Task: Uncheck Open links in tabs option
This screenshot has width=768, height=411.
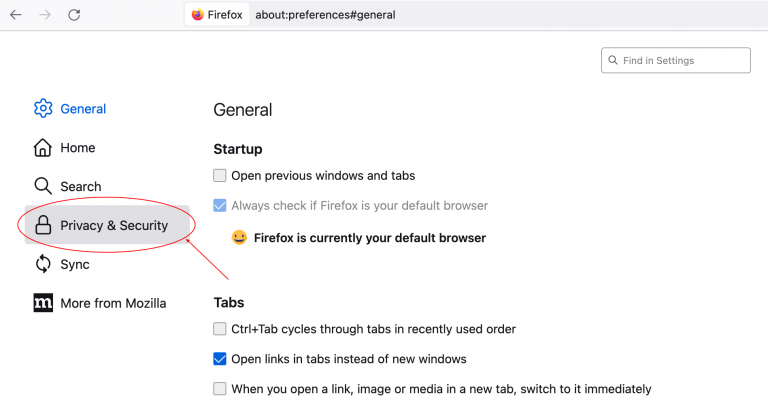Action: 220,359
